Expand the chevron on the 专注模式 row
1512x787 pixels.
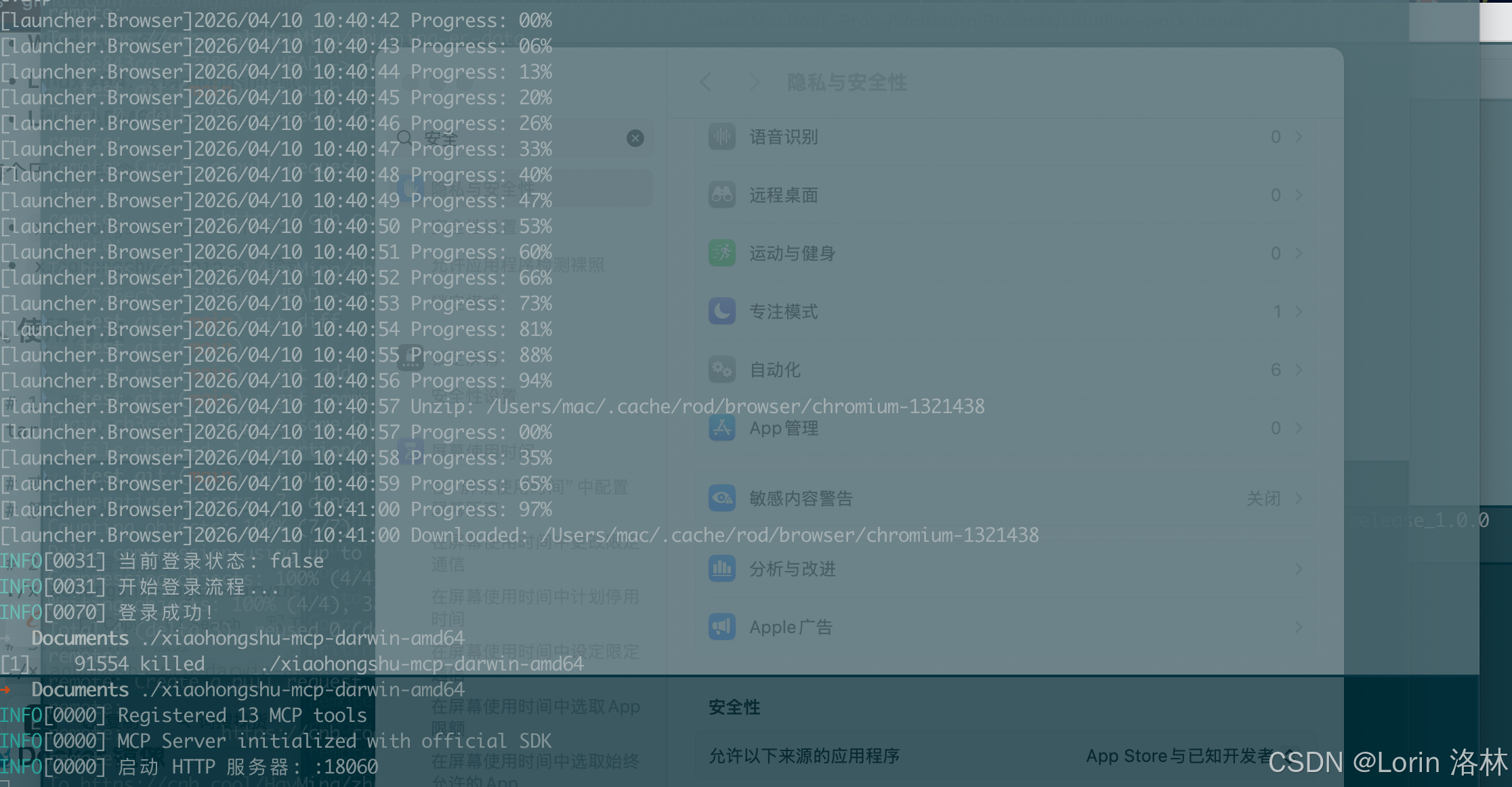pyautogui.click(x=1299, y=312)
